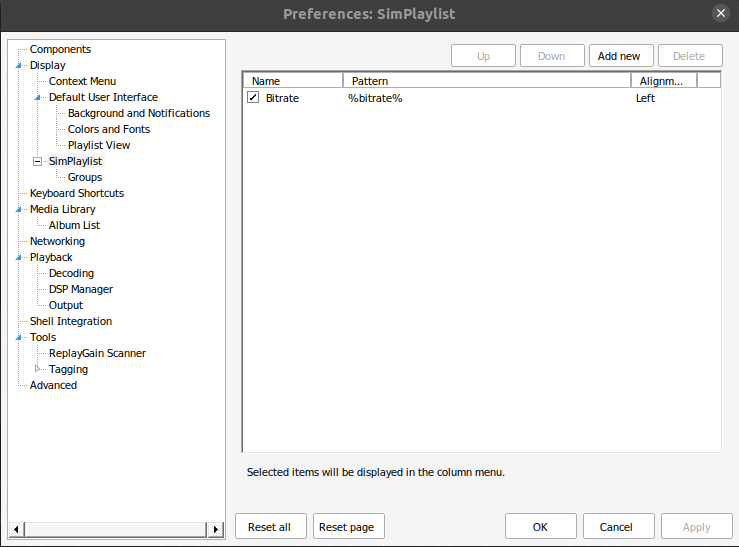Open Shell Integration preferences
This screenshot has height=547, width=739.
coord(71,321)
